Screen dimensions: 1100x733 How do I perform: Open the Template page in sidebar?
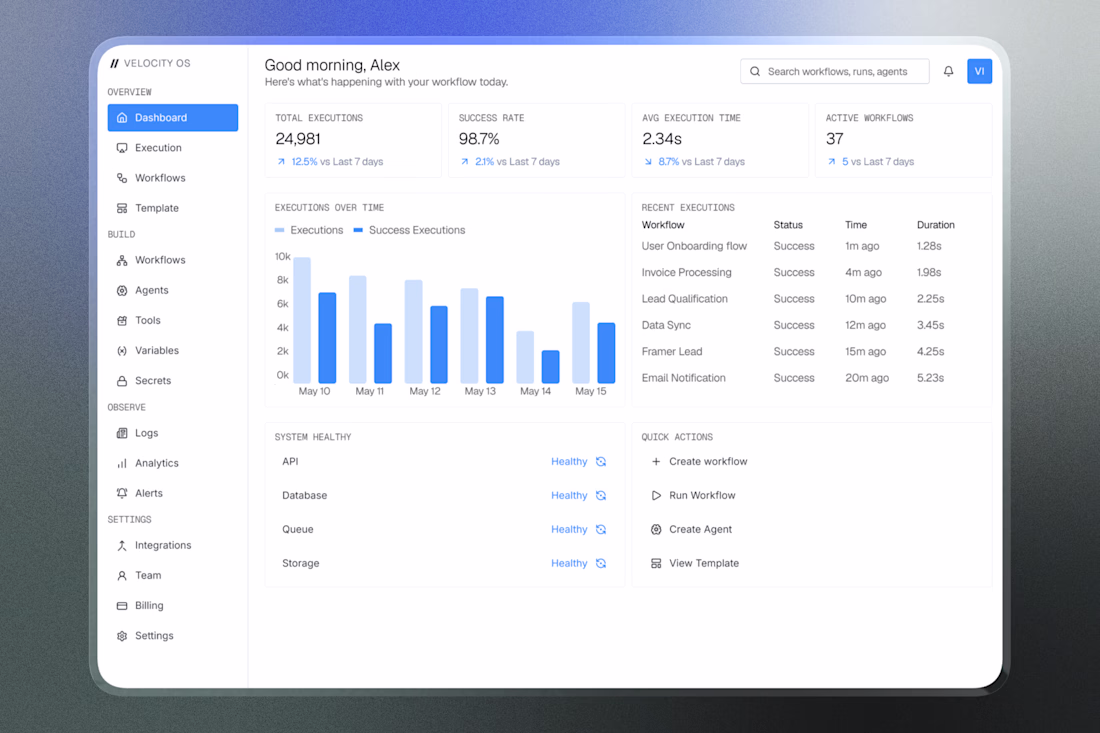(x=173, y=208)
